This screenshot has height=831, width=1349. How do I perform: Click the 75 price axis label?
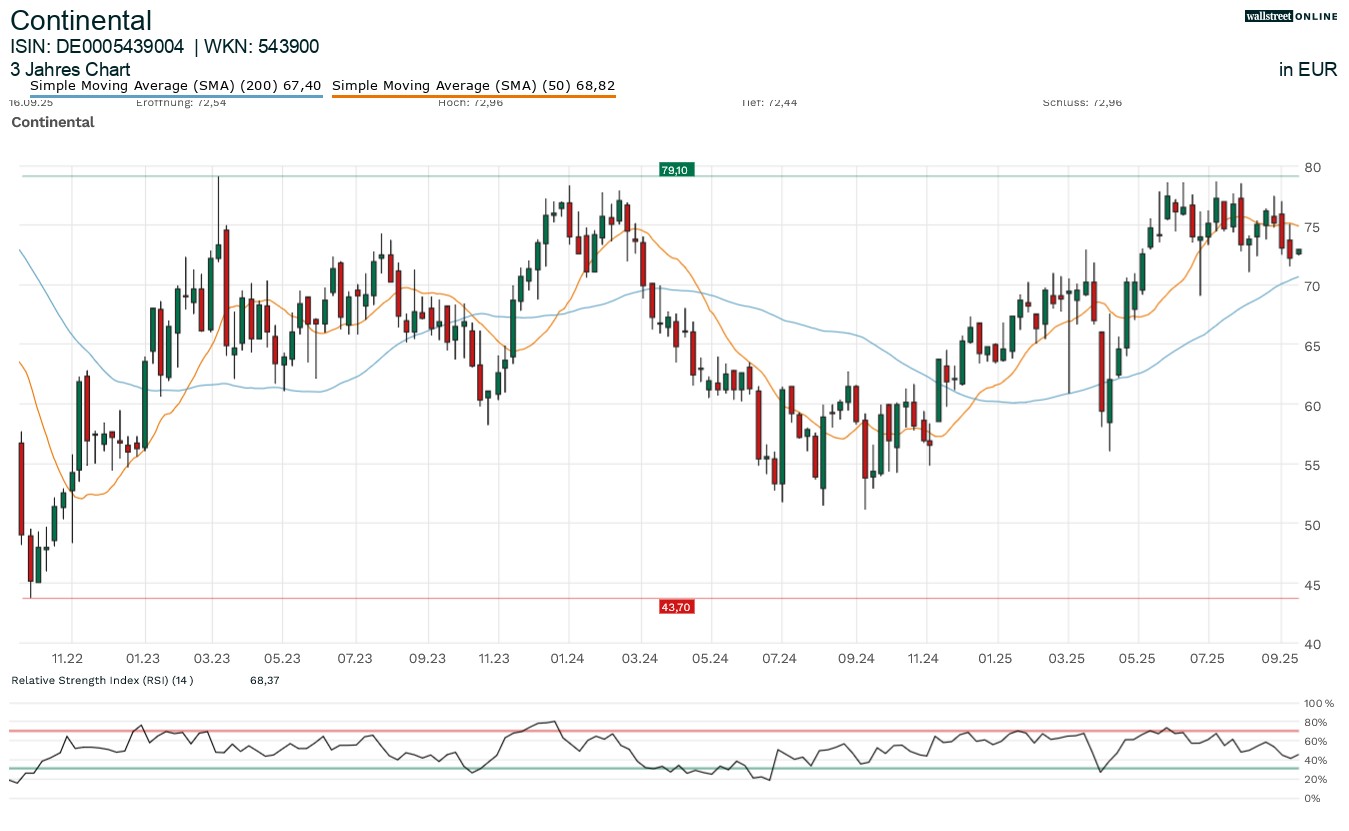pos(1312,227)
